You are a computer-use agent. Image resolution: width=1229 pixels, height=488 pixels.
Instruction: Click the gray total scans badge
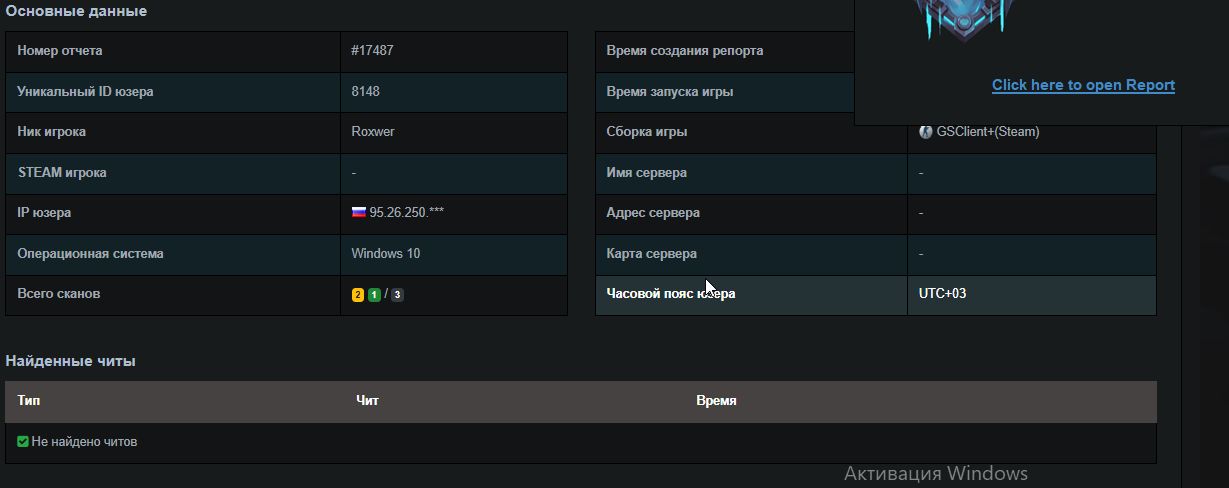(x=397, y=295)
